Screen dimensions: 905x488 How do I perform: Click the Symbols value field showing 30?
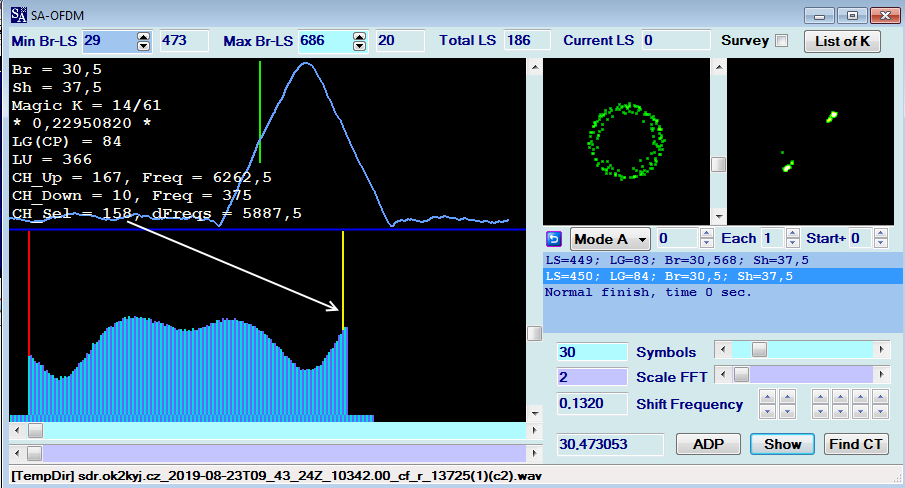[x=592, y=352]
